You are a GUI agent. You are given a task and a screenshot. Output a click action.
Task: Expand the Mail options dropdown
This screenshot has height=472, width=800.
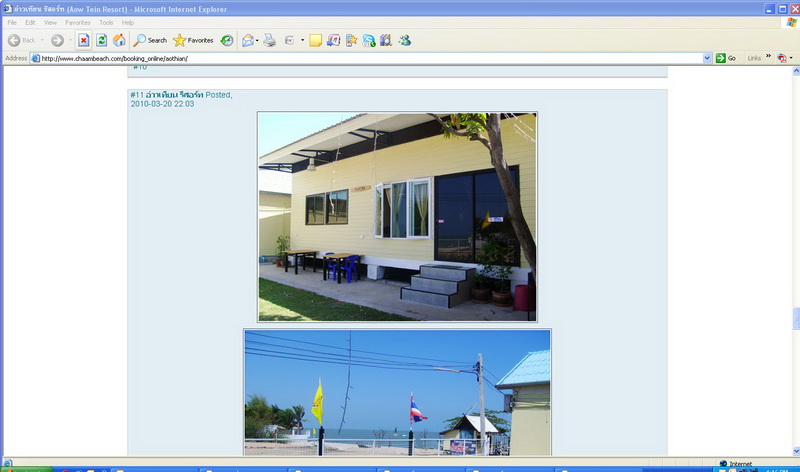click(257, 40)
